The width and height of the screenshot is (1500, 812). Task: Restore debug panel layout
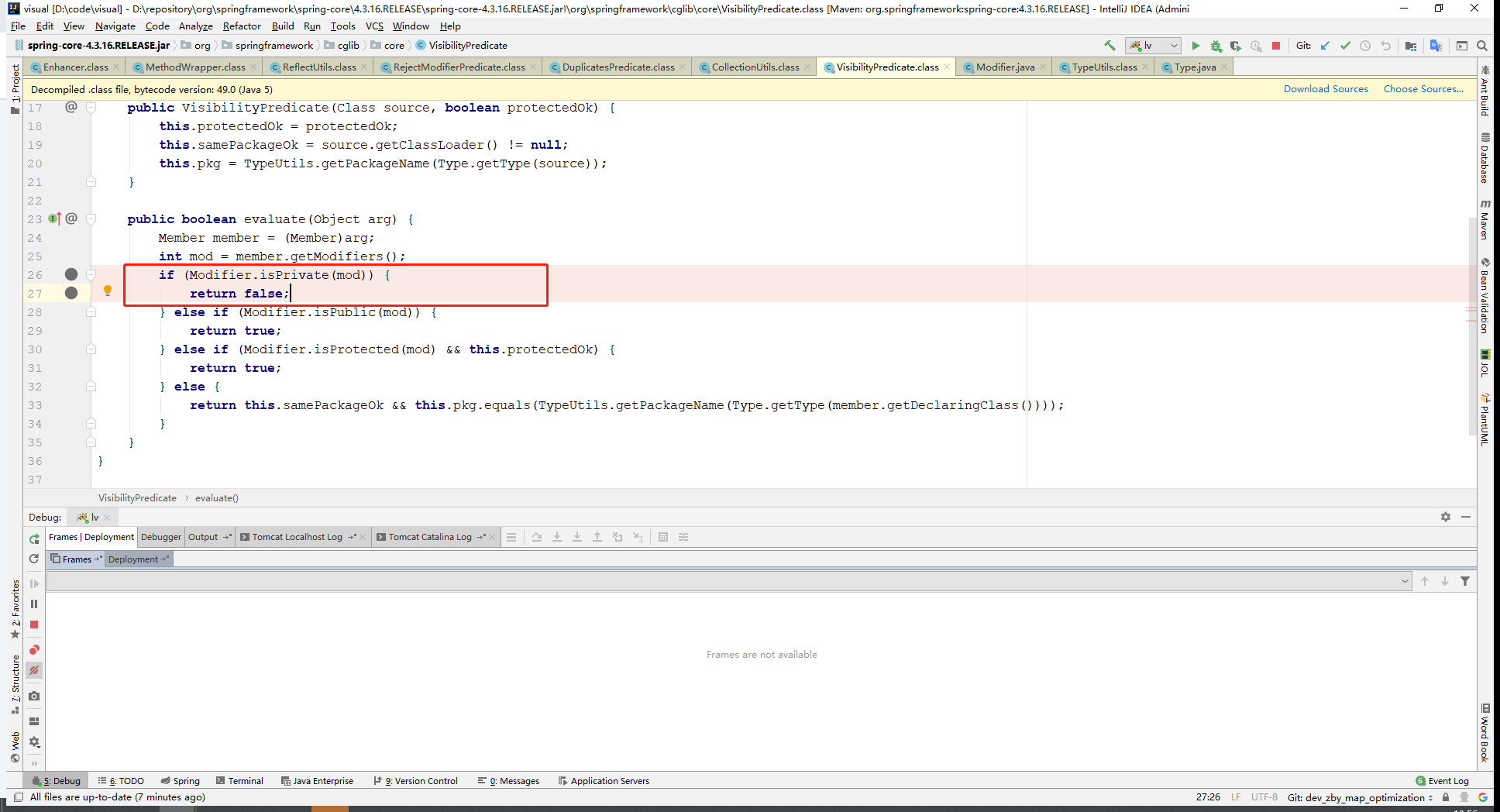pos(34,721)
